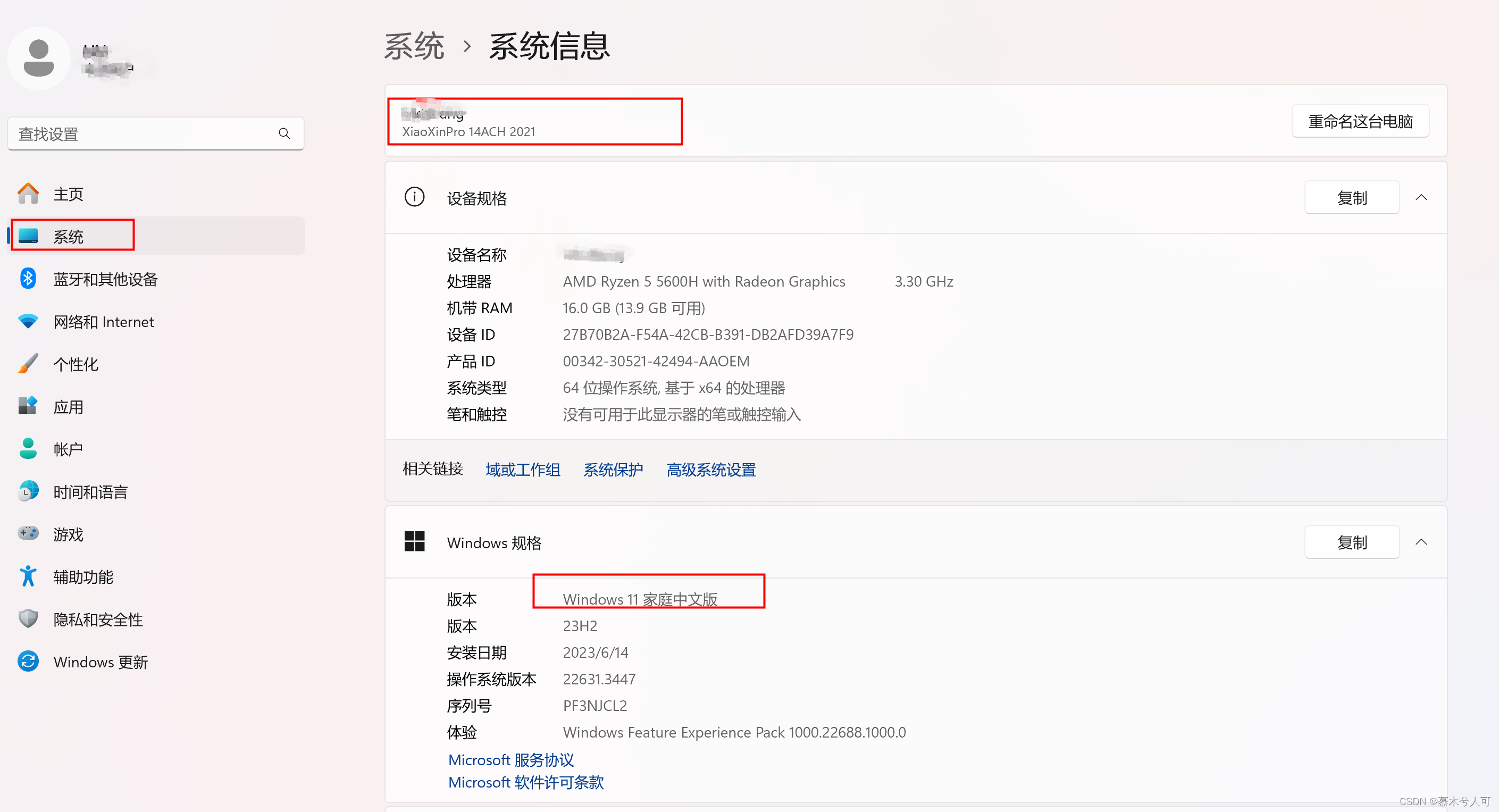
Task: Click the serial number PF3NJCL2
Action: pos(594,706)
